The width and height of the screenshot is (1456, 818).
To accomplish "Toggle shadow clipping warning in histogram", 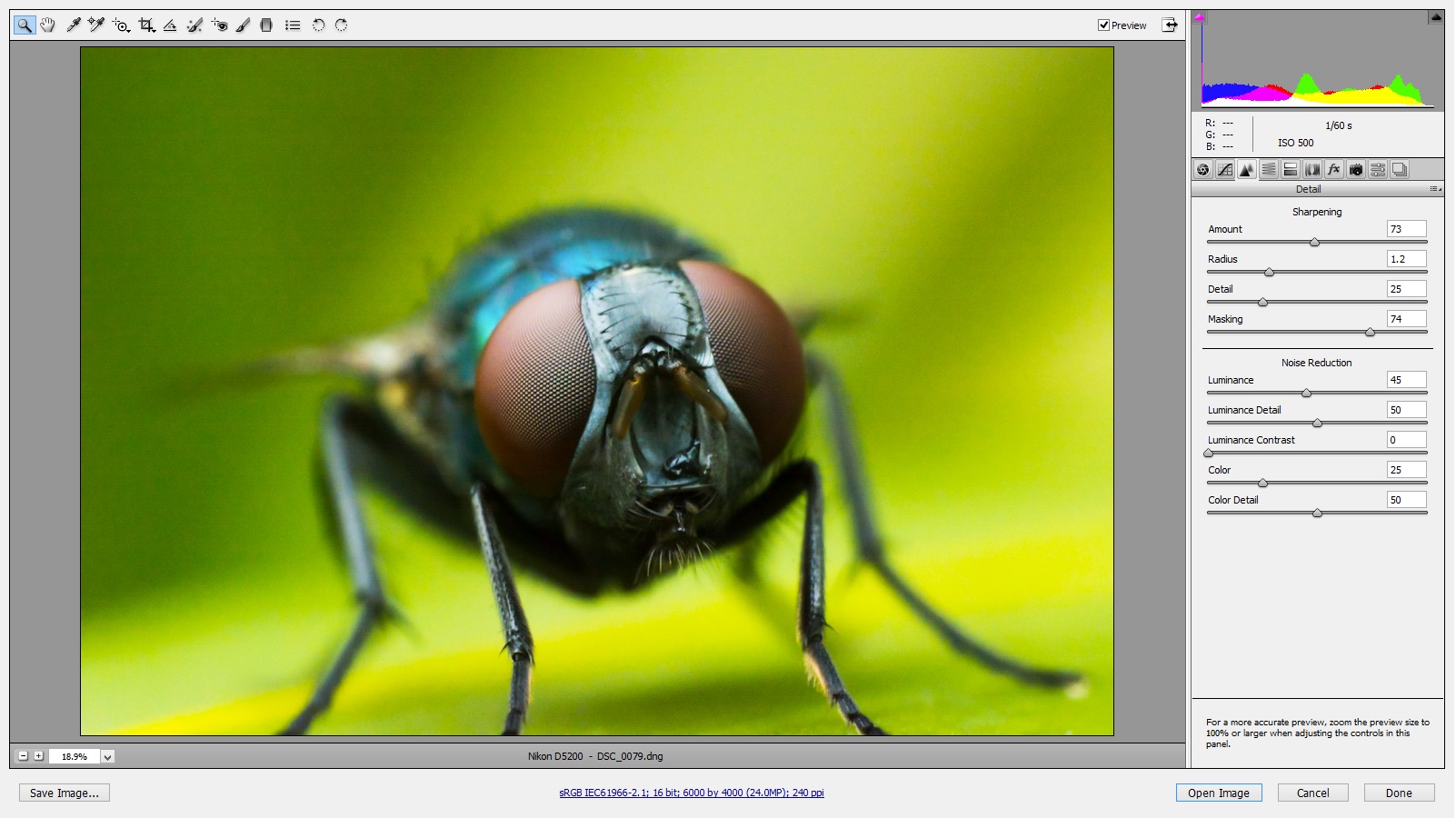I will (x=1200, y=17).
